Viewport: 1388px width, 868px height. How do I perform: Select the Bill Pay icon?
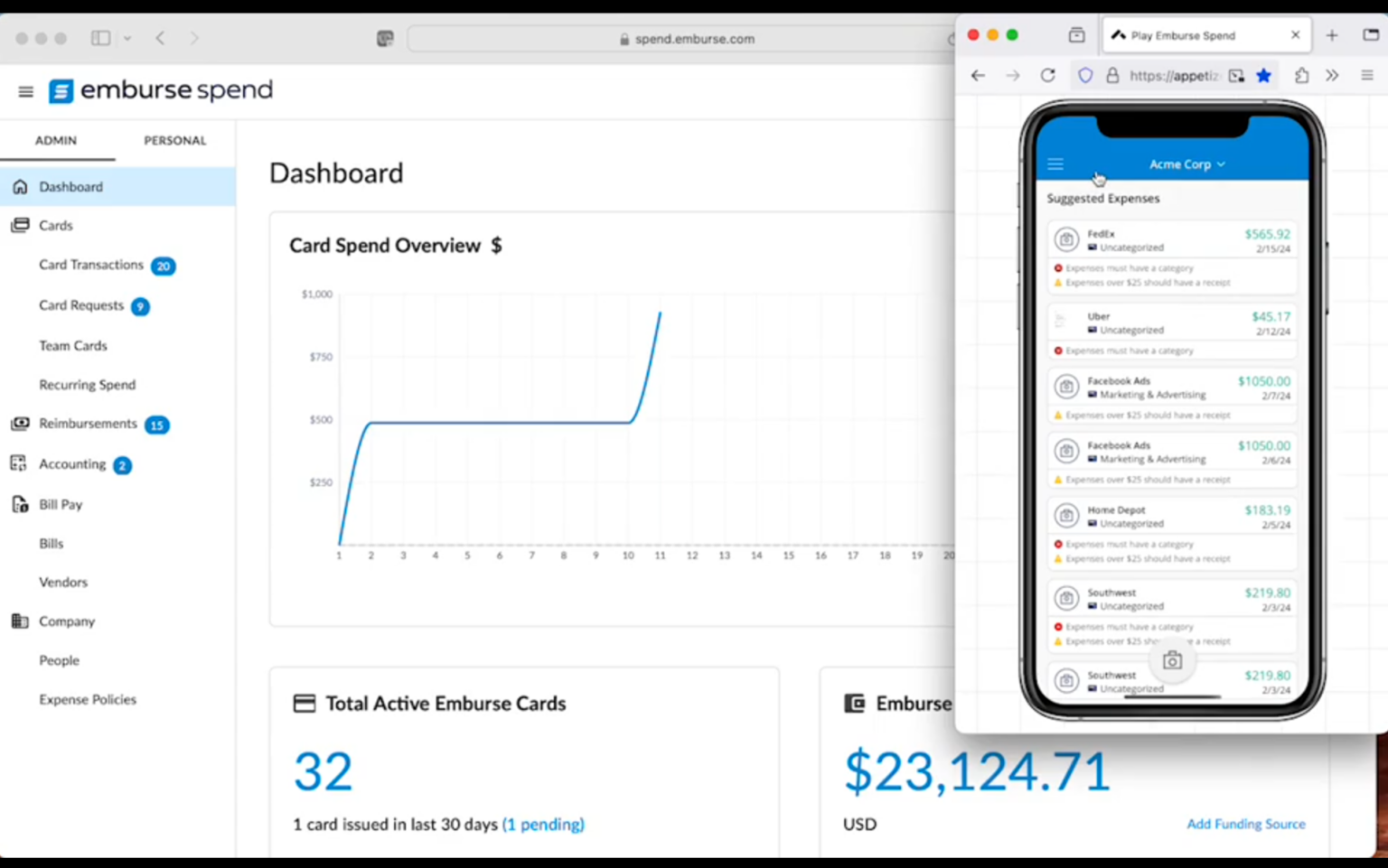click(20, 504)
